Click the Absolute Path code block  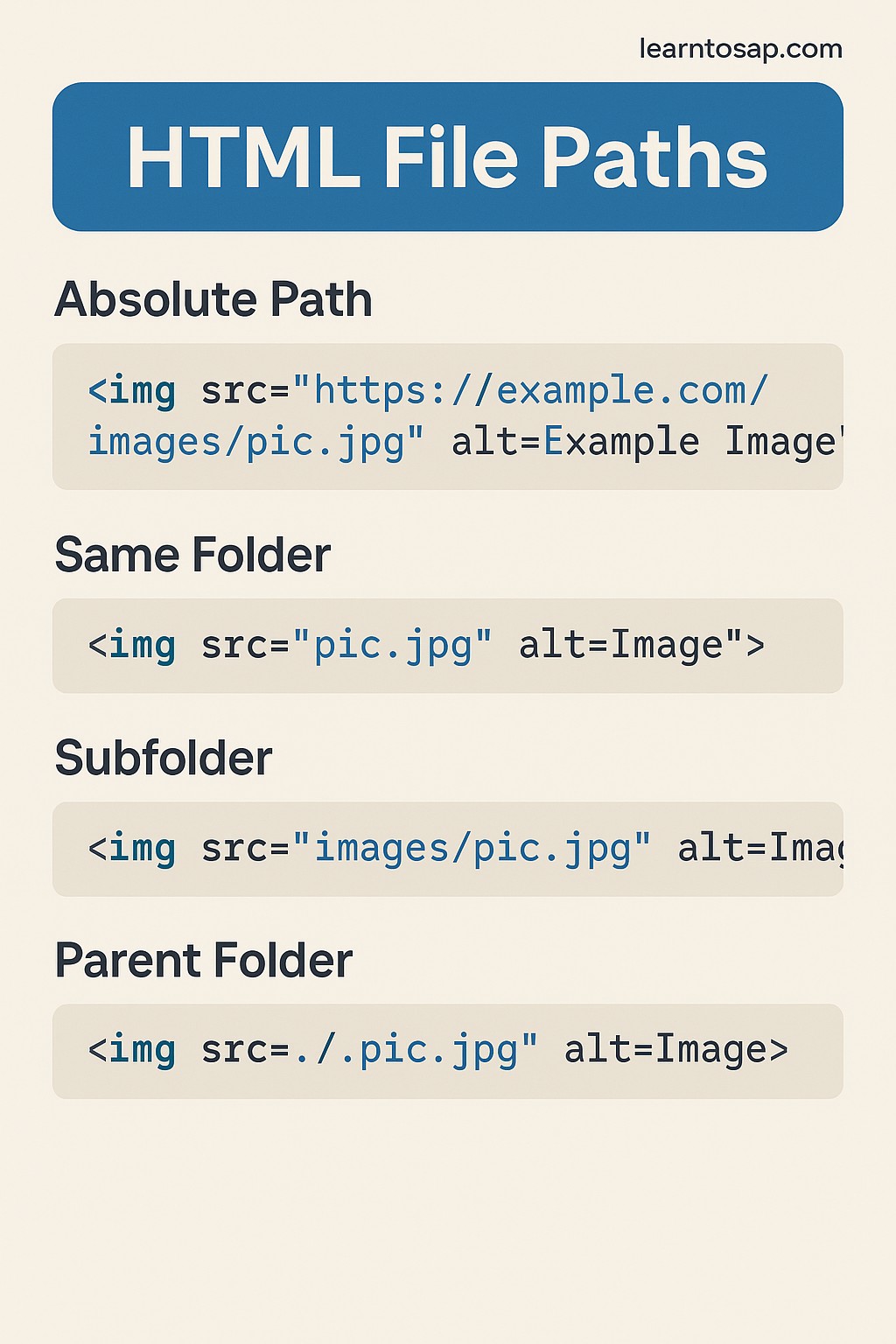tap(448, 416)
